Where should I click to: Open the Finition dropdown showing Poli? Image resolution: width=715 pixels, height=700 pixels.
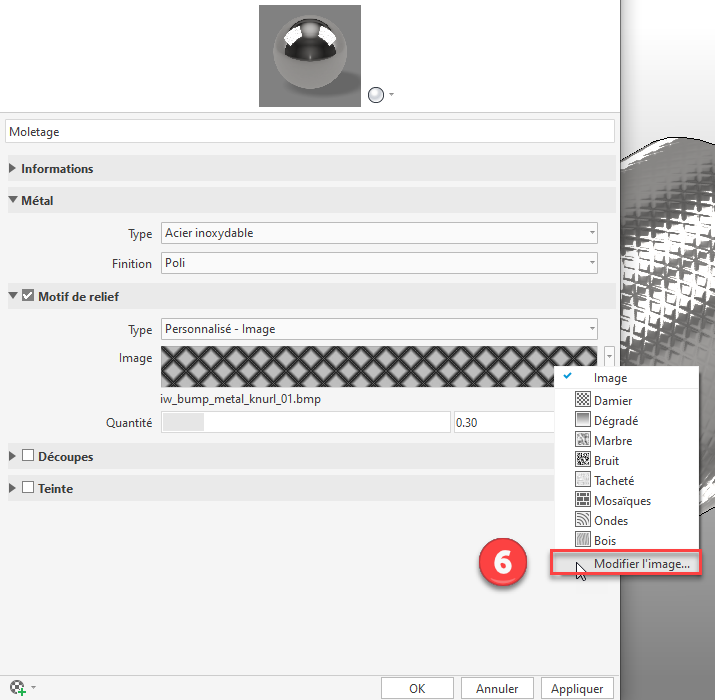coord(379,264)
